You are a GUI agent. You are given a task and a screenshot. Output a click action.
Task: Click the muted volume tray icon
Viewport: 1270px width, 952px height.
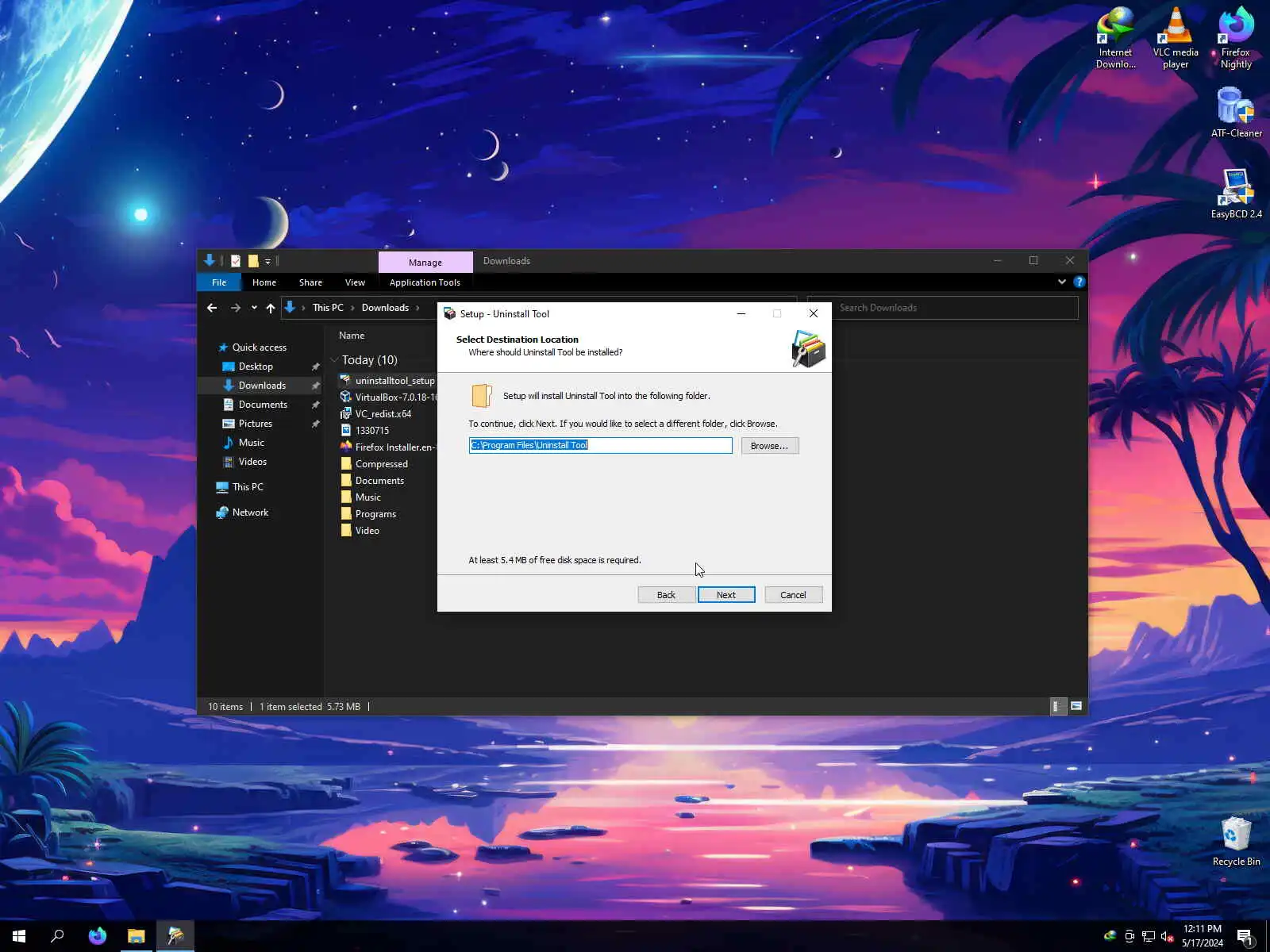(1167, 937)
